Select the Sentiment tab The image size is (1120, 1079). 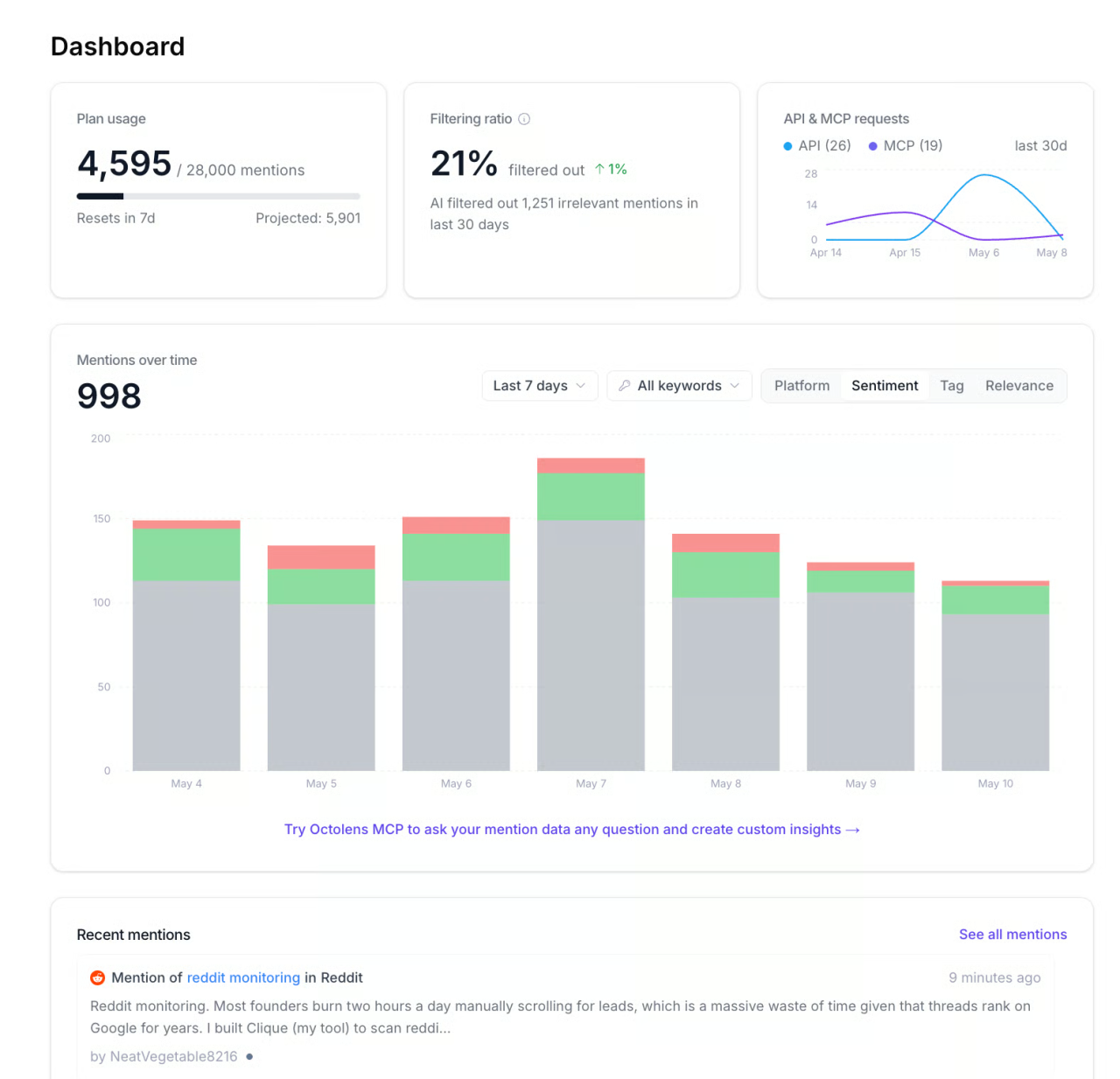tap(885, 386)
